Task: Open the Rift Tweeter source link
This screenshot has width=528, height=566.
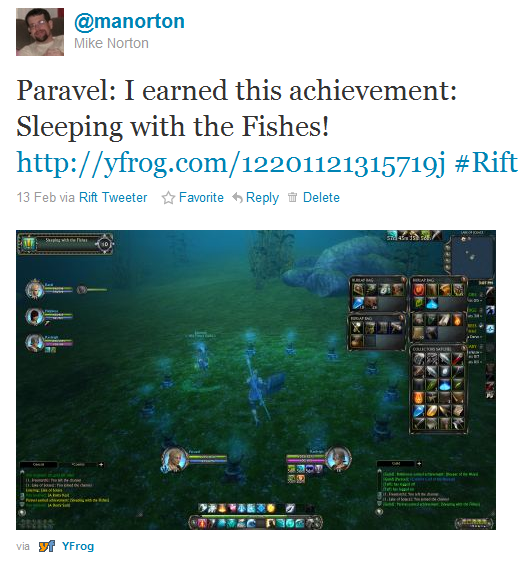Action: pyautogui.click(x=113, y=197)
